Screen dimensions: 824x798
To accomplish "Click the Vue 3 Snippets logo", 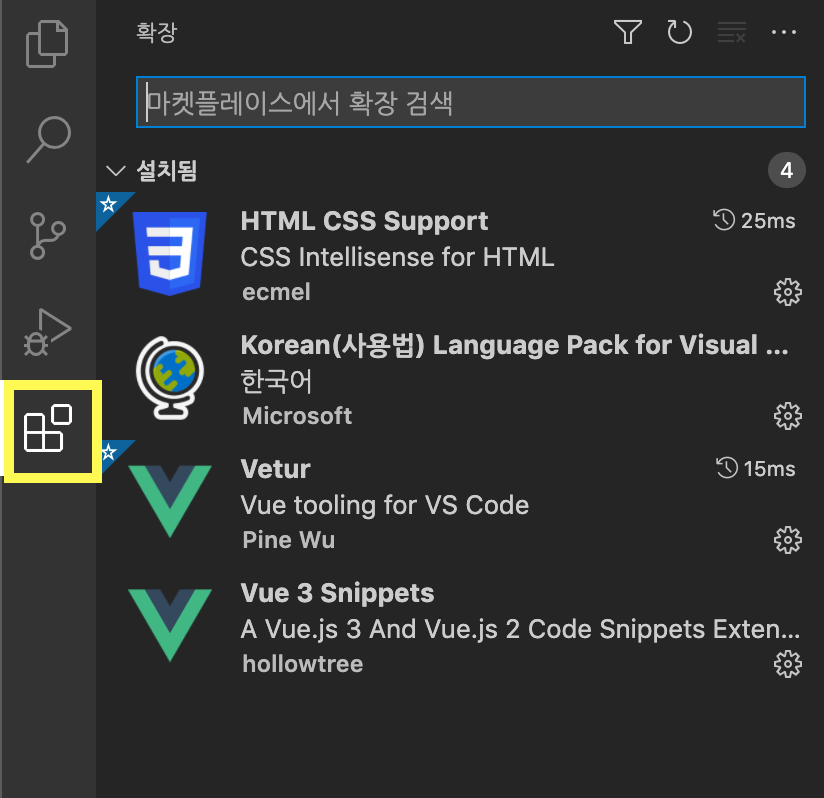I will click(170, 625).
